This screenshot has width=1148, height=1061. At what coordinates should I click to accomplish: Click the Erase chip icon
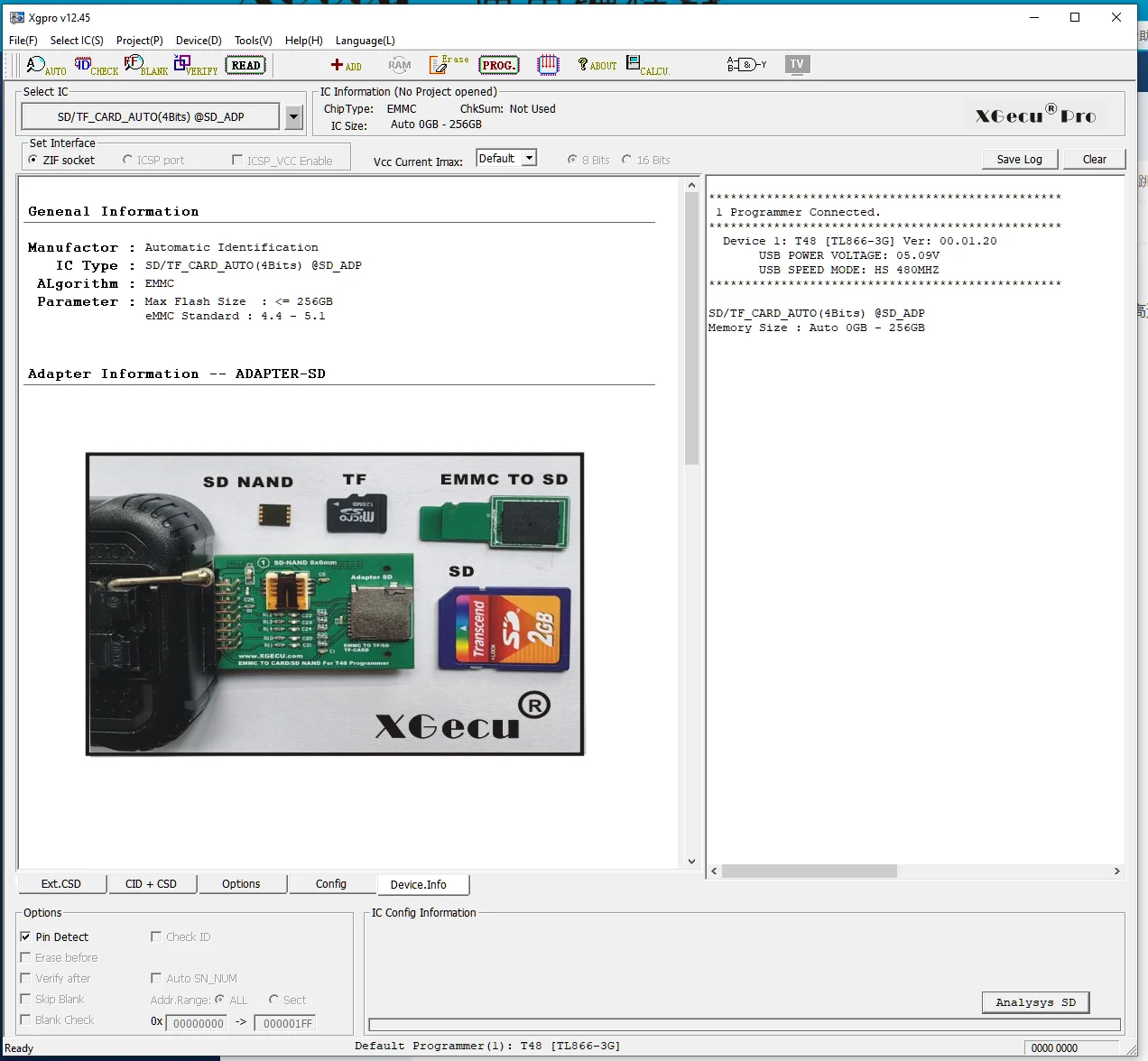pos(449,64)
